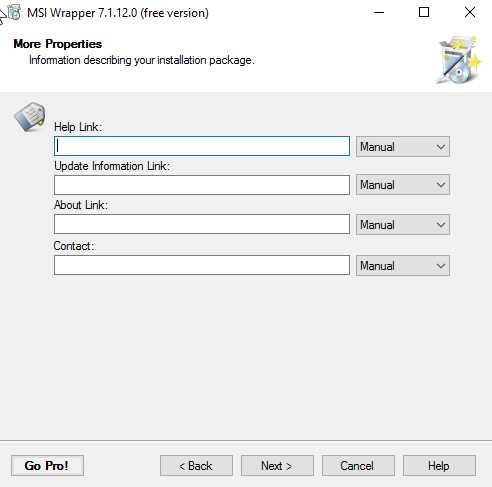Image resolution: width=492 pixels, height=487 pixels.
Task: Open the Help Link Manual dropdown
Action: click(403, 147)
